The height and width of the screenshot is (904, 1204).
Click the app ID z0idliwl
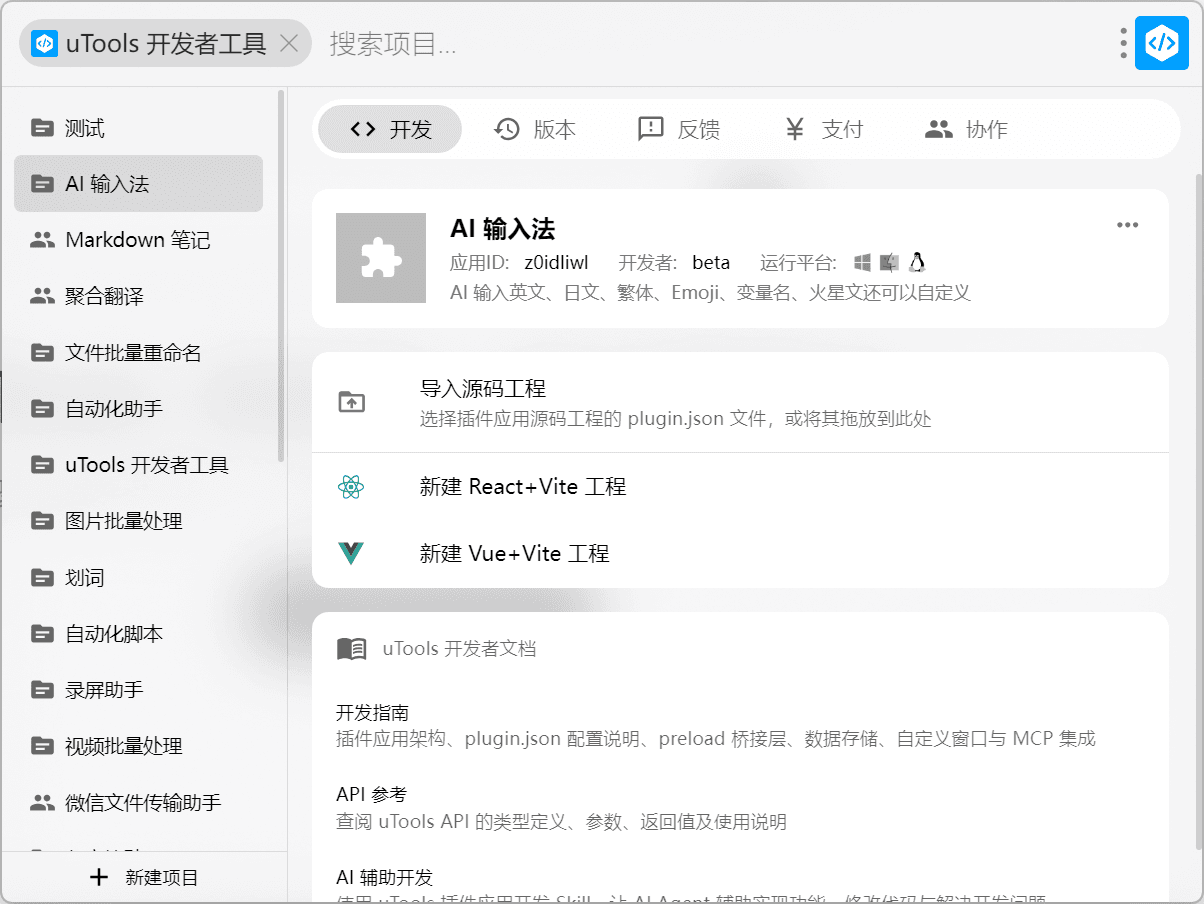click(556, 263)
